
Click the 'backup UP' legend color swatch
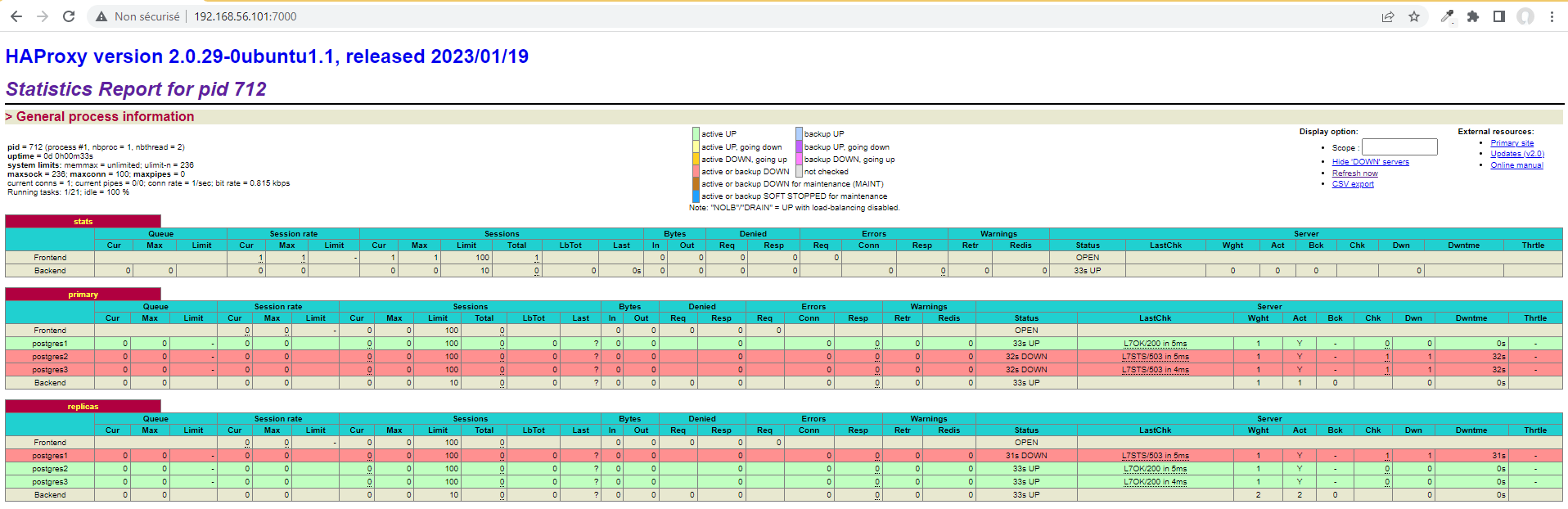799,134
